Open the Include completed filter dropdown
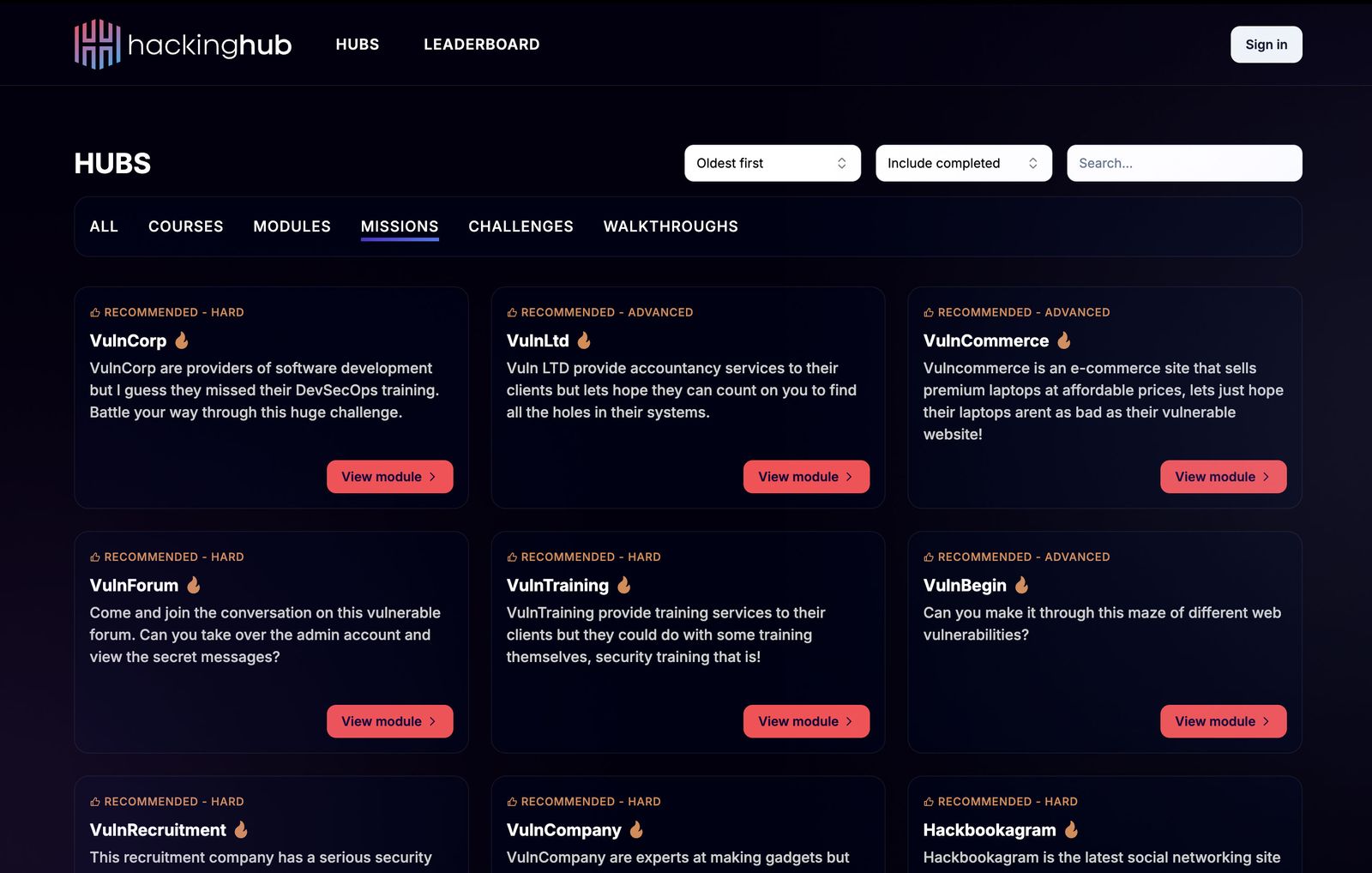The image size is (1372, 873). 963,162
